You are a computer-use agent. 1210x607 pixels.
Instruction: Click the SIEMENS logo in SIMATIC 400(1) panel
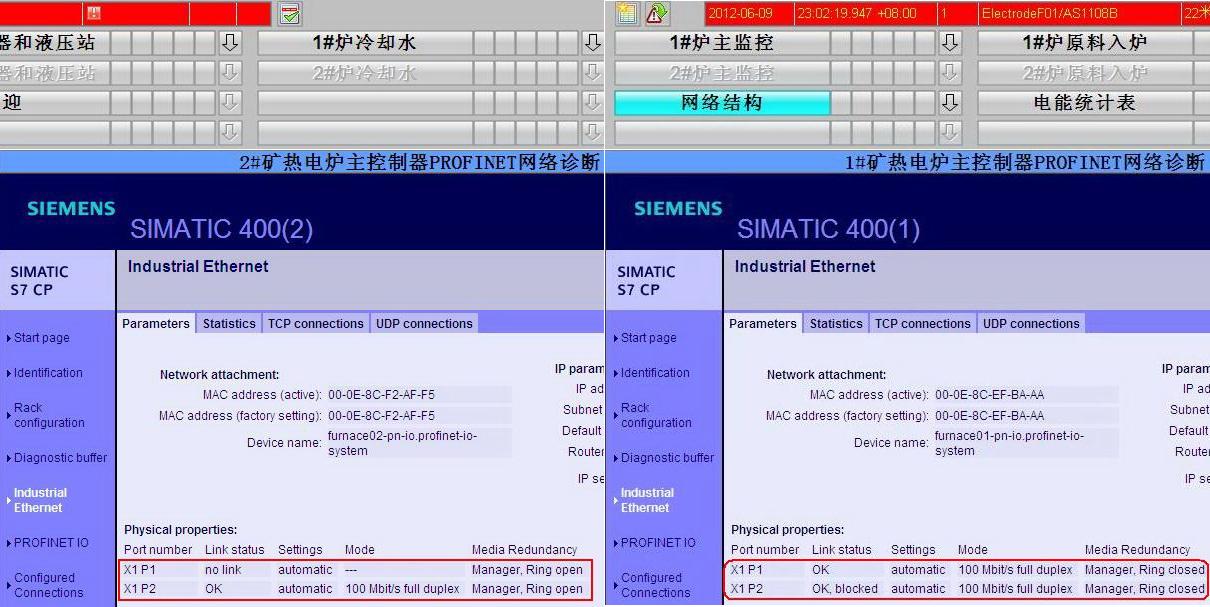(678, 209)
